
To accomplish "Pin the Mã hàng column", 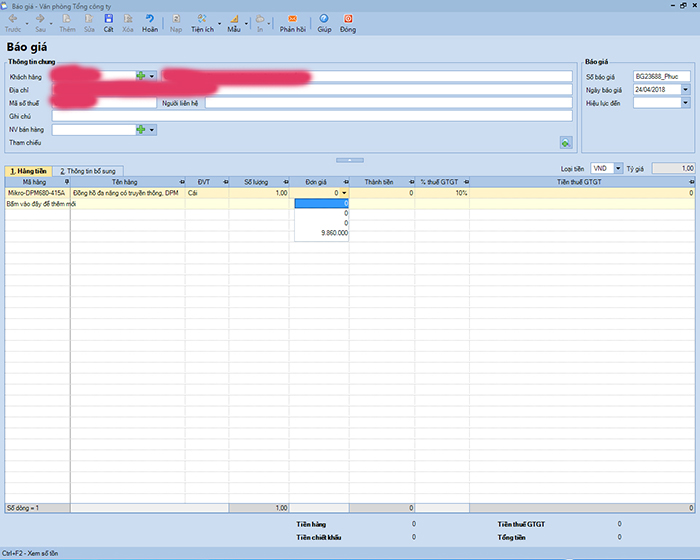I will point(67,182).
